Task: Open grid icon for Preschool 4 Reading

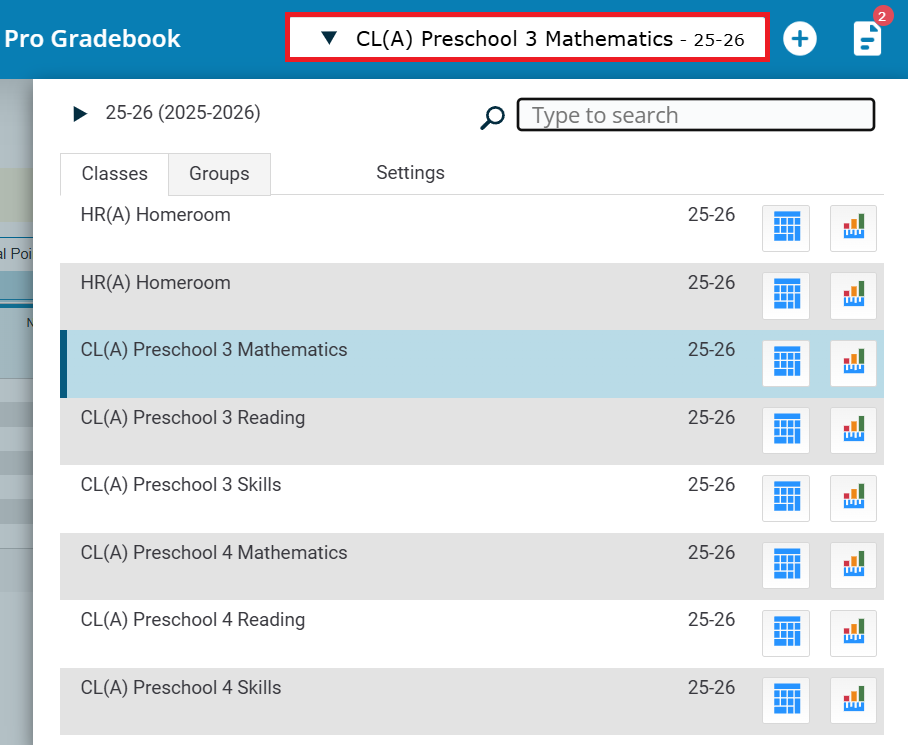Action: 786,633
